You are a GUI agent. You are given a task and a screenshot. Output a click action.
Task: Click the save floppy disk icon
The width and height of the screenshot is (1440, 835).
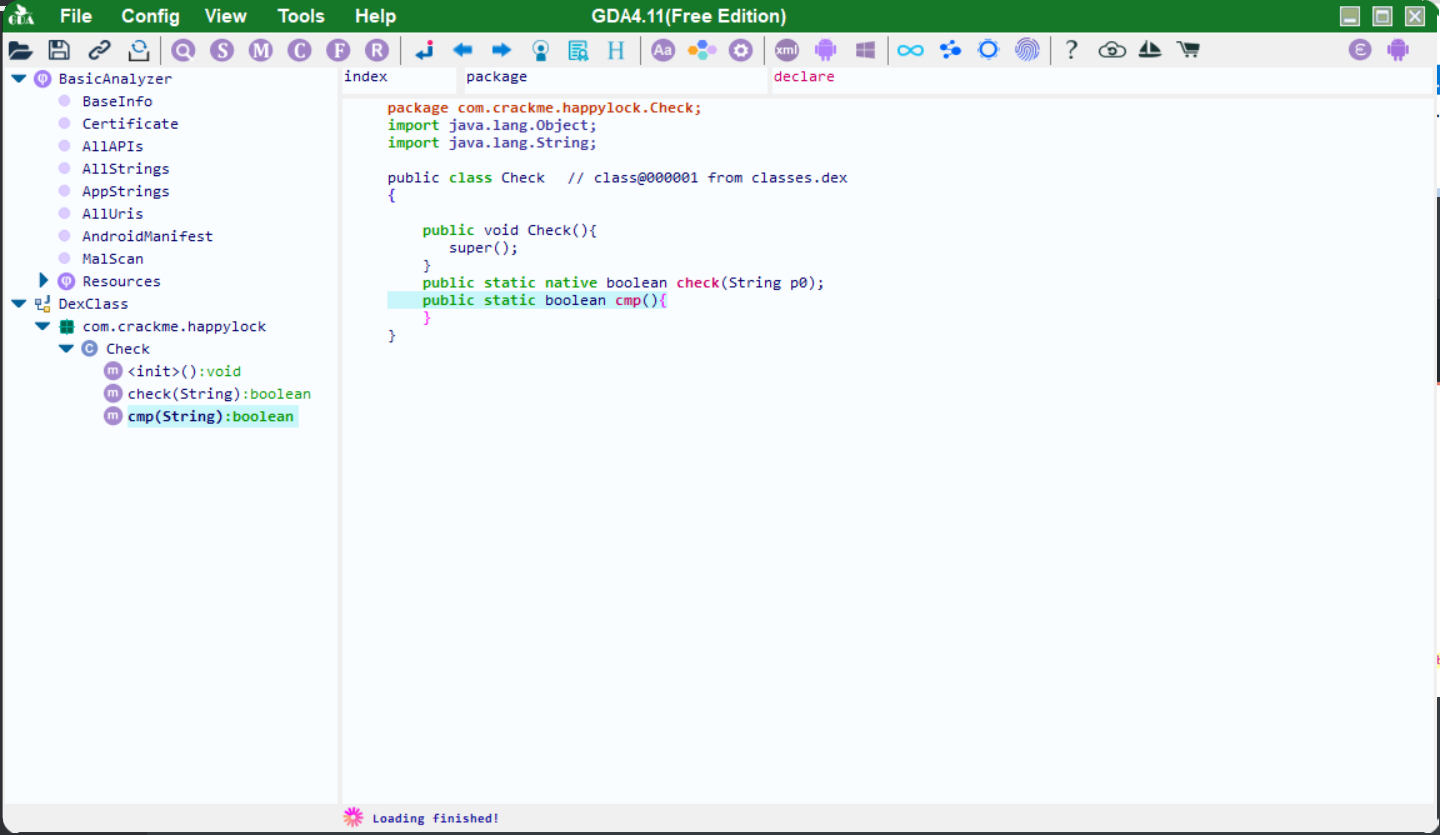(59, 50)
